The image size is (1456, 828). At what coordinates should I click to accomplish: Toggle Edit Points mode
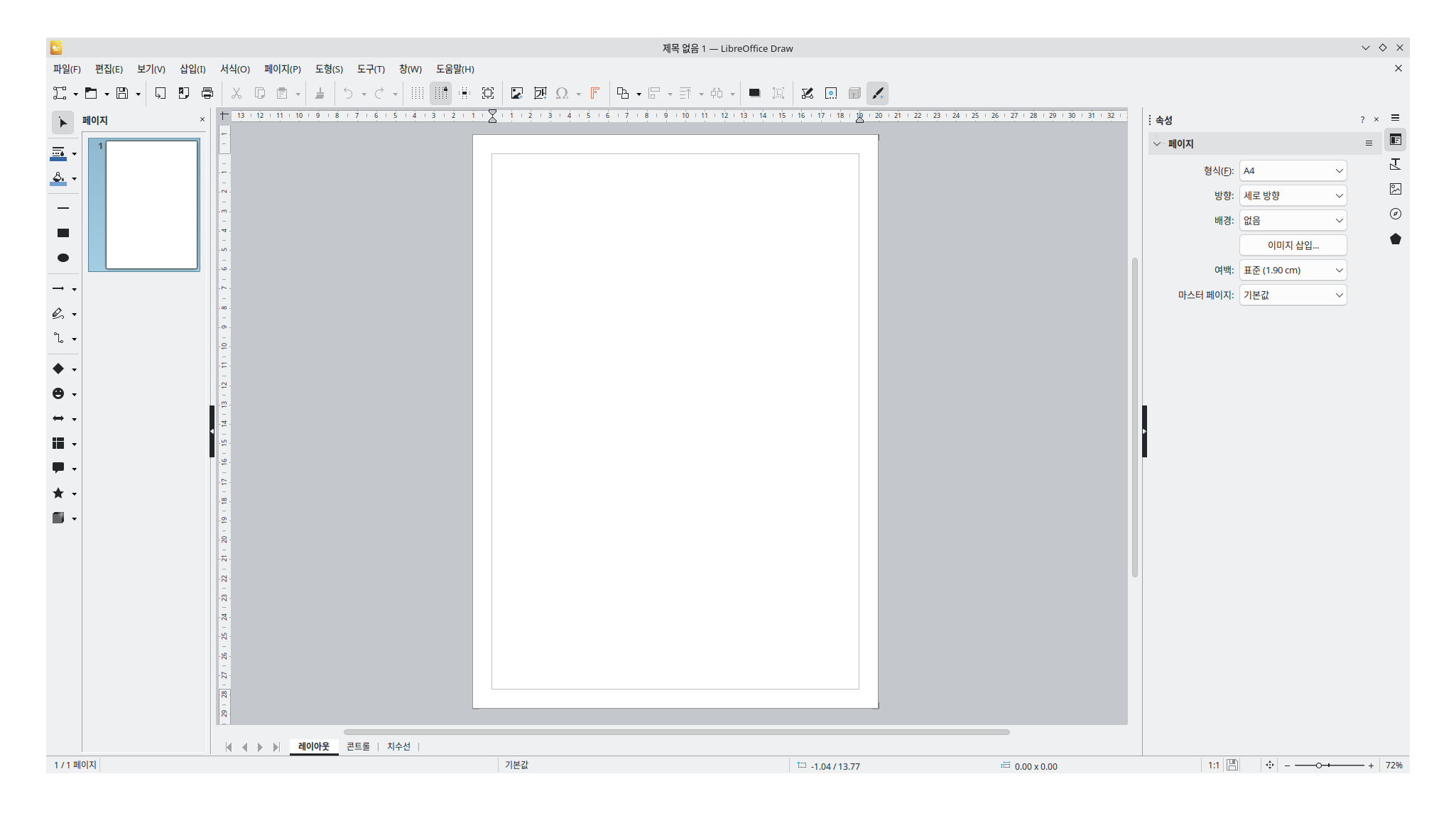808,93
